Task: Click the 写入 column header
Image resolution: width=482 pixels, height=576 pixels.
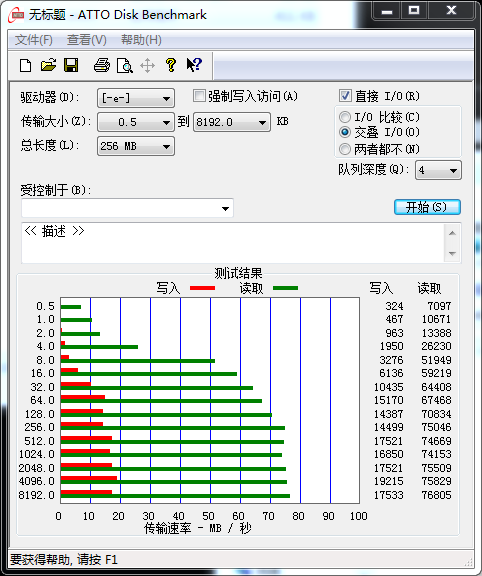Action: [381, 288]
